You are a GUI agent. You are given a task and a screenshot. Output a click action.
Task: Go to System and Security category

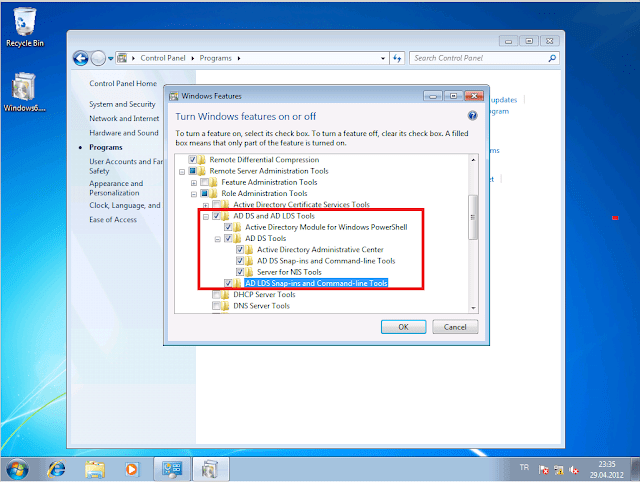click(x=122, y=104)
